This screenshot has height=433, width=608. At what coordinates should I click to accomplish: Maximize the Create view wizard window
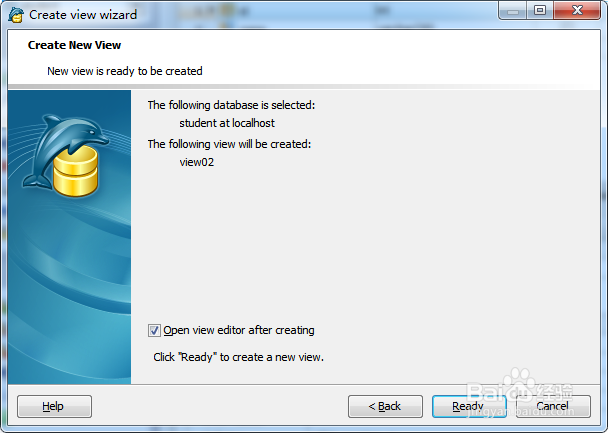pyautogui.click(x=540, y=10)
